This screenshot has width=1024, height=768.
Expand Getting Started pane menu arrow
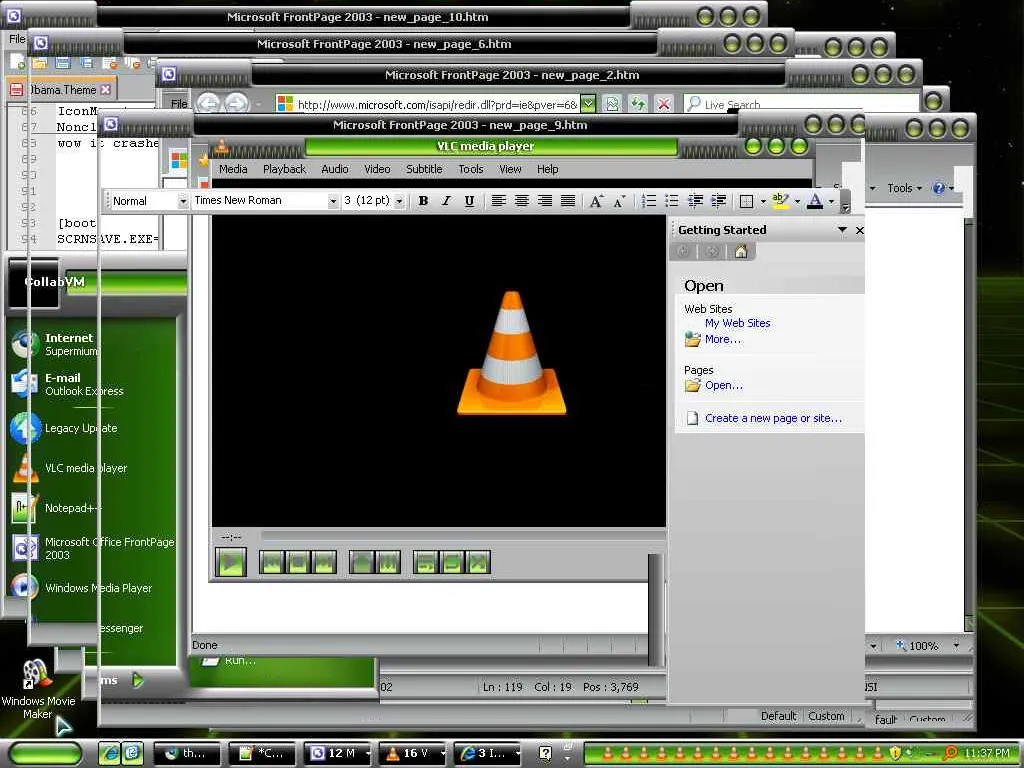(842, 230)
